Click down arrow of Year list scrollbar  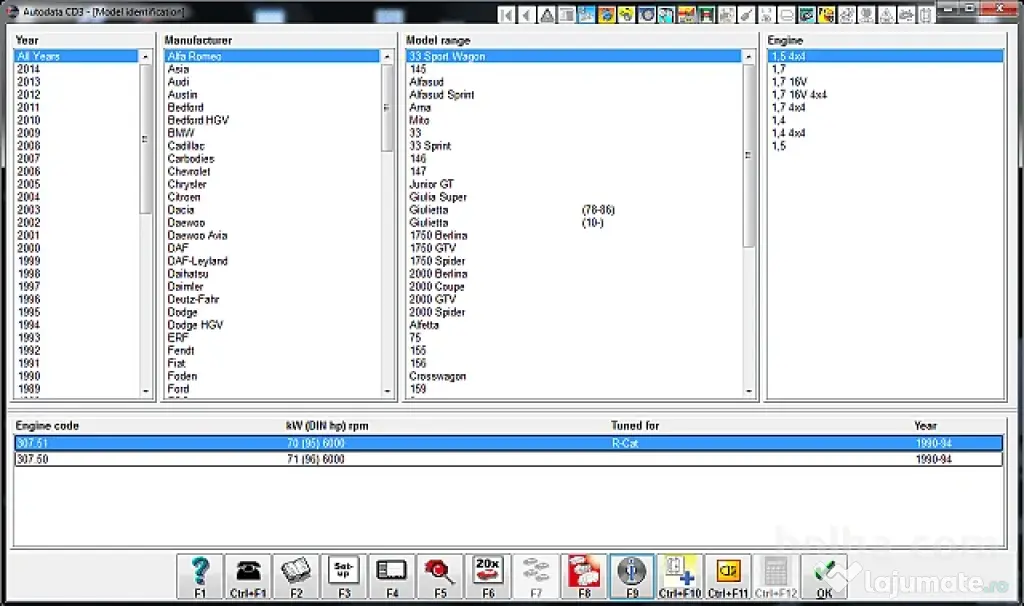click(145, 391)
